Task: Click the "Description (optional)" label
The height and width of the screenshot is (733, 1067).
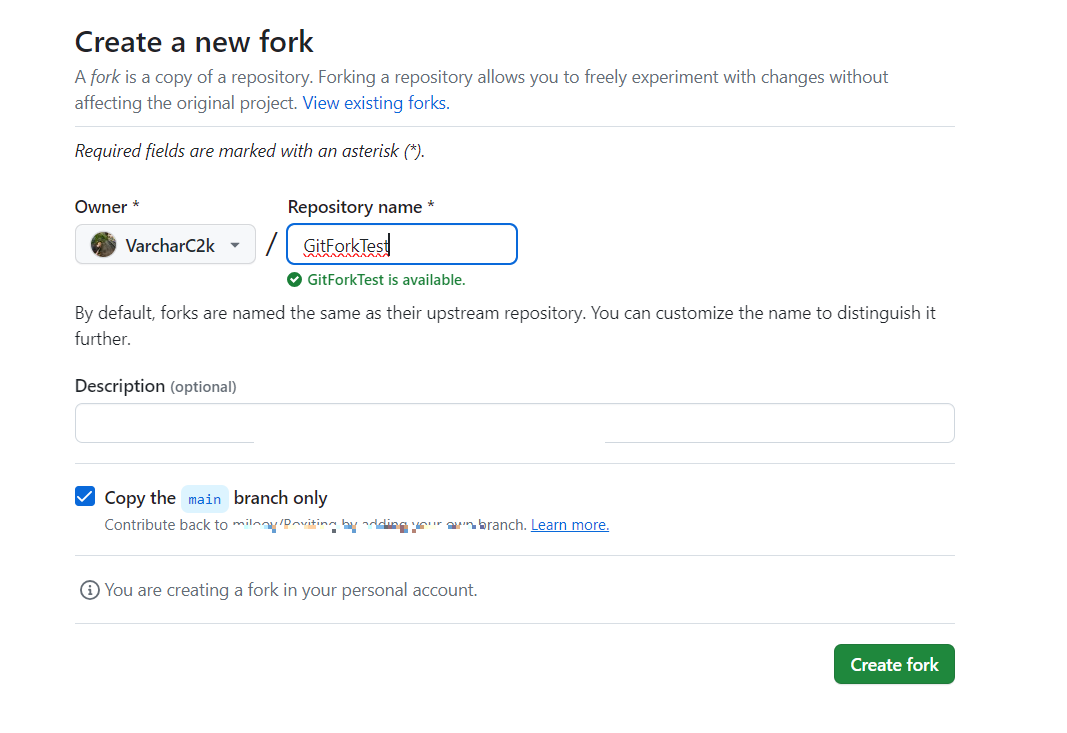Action: point(155,386)
